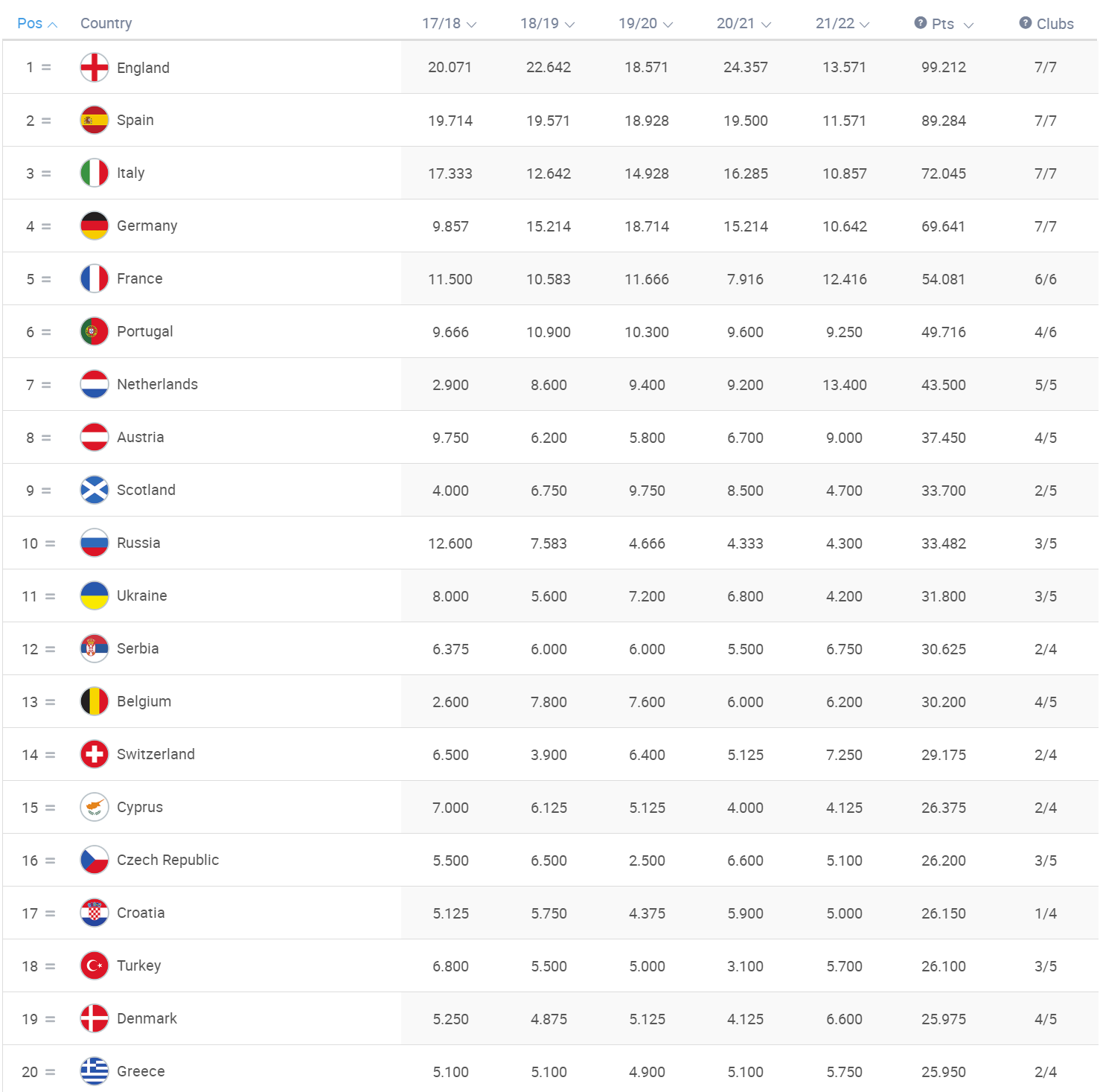Image resolution: width=1103 pixels, height=1092 pixels.
Task: Sort by the 21/22 season column
Action: click(843, 24)
